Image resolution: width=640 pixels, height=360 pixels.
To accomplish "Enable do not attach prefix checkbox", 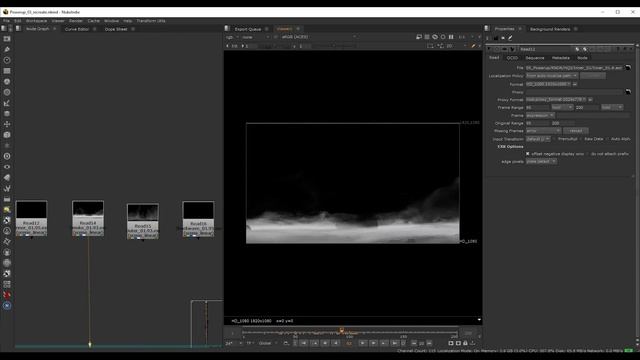I will tap(587, 154).
